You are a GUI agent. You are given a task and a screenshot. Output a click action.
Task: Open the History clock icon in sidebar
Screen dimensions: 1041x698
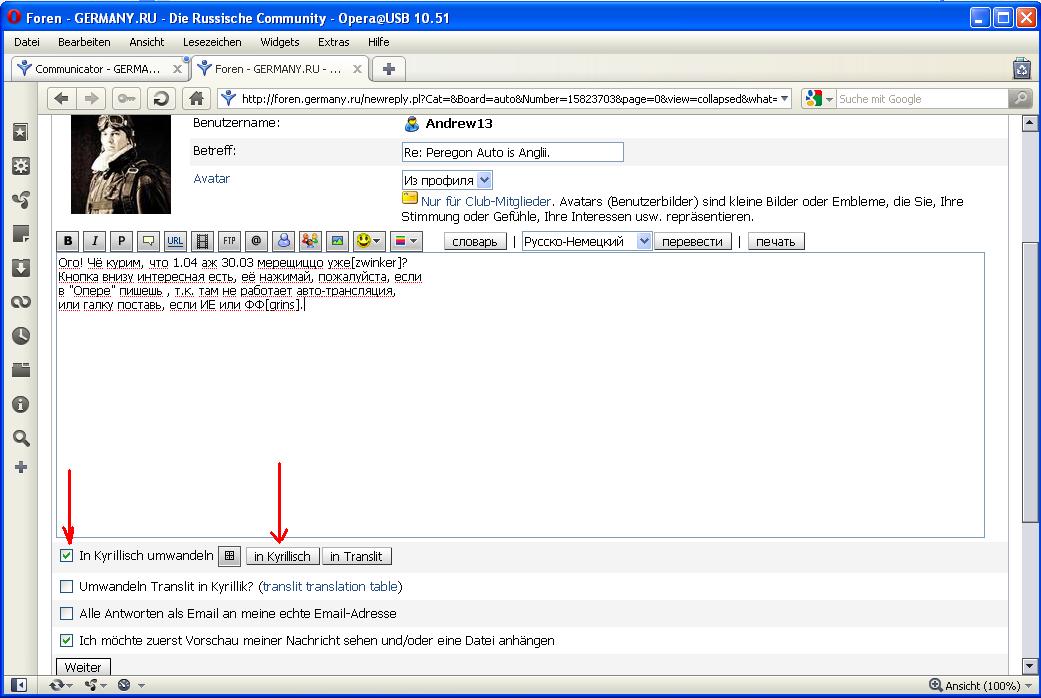pos(20,336)
